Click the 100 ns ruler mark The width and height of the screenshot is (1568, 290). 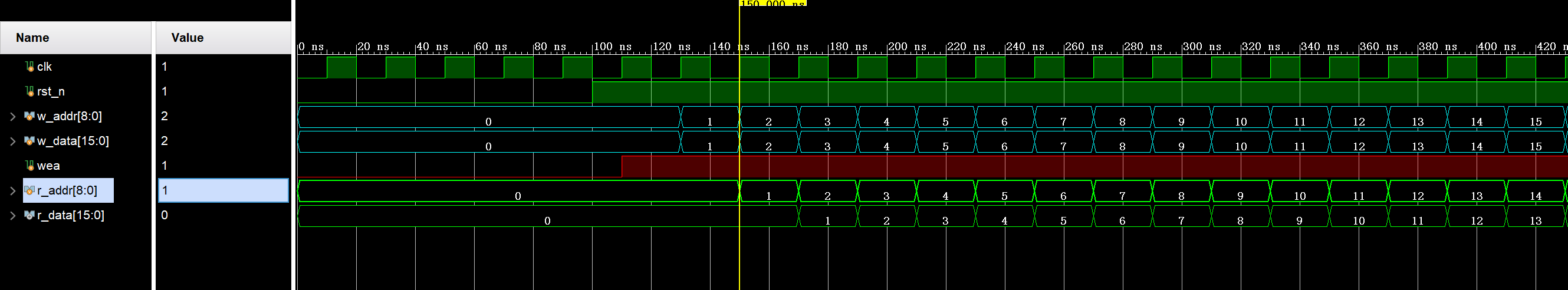pyautogui.click(x=612, y=47)
